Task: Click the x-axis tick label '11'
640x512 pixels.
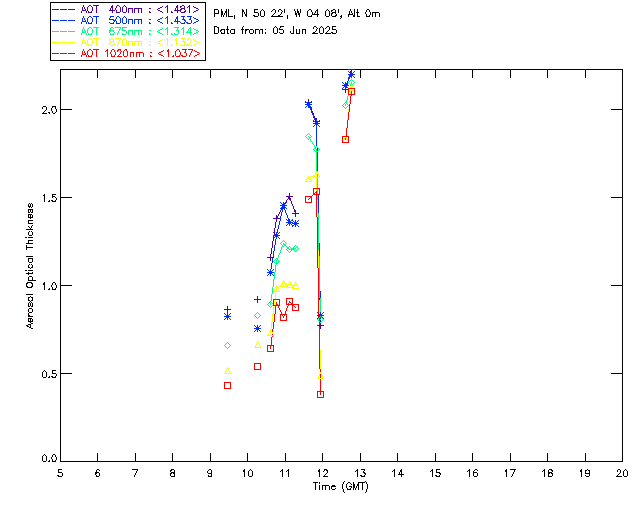Action: tap(285, 473)
